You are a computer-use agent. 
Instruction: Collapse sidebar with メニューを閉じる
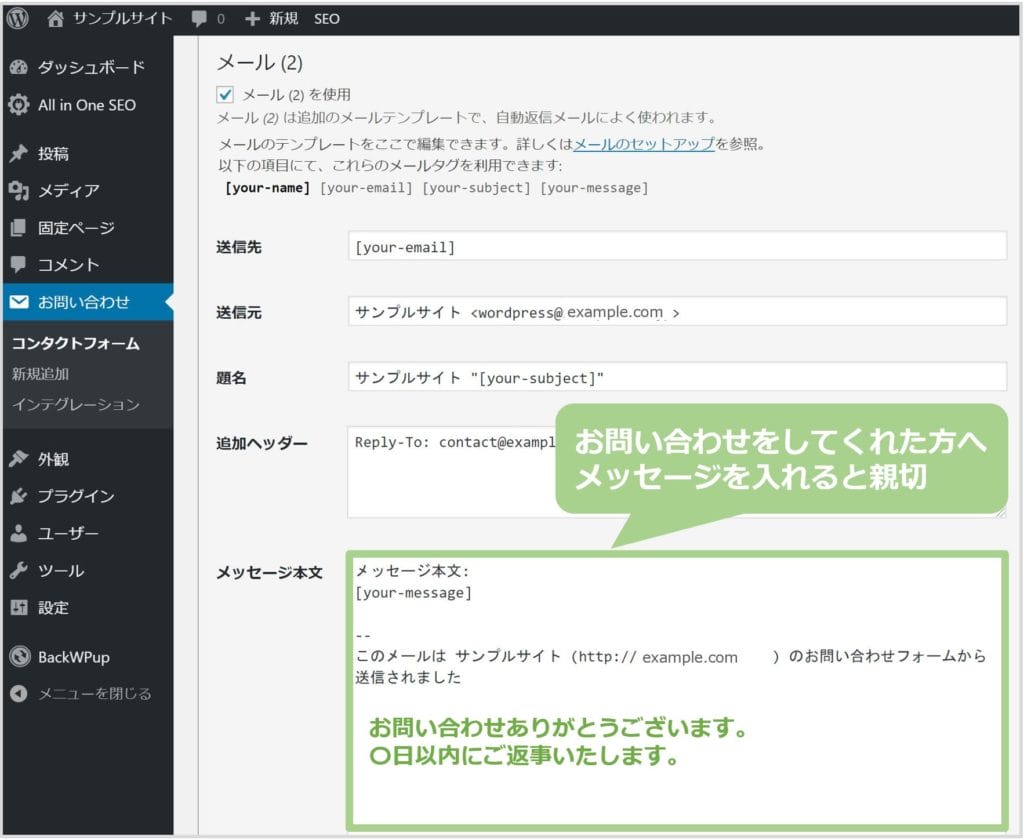click(94, 694)
